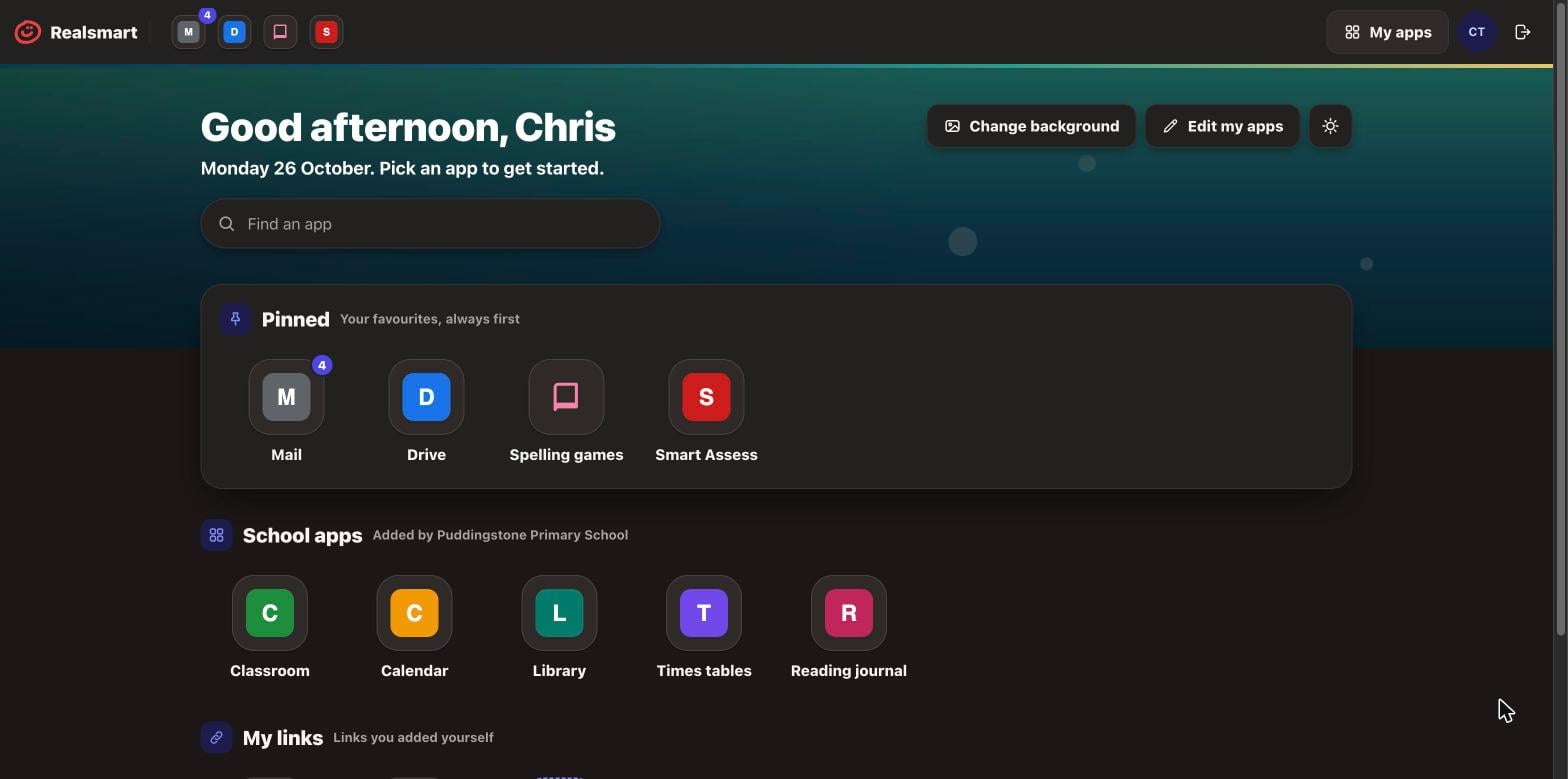
Task: Click Edit my apps
Action: pos(1222,126)
